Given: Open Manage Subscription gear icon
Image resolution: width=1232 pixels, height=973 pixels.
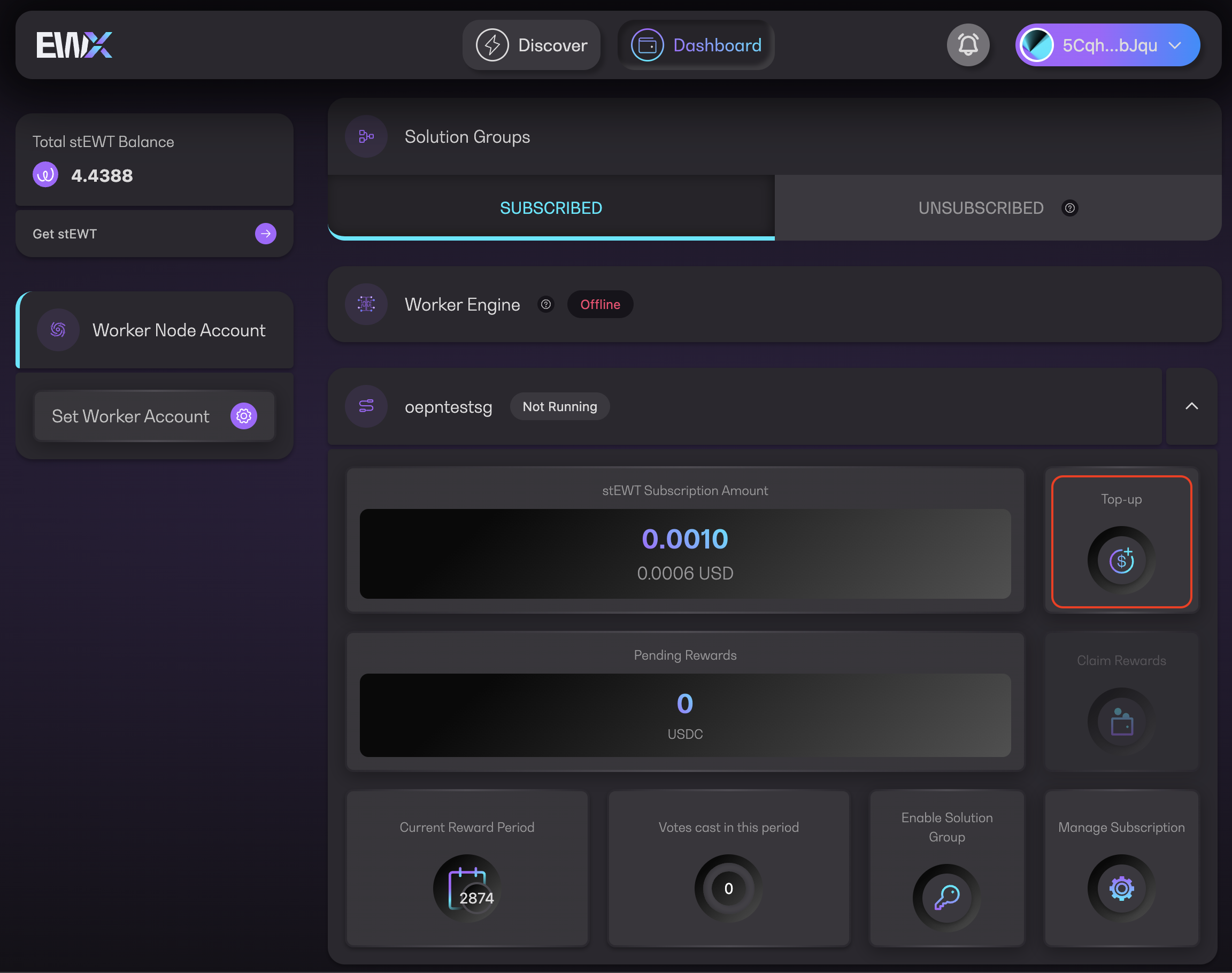Looking at the screenshot, I should point(1121,888).
